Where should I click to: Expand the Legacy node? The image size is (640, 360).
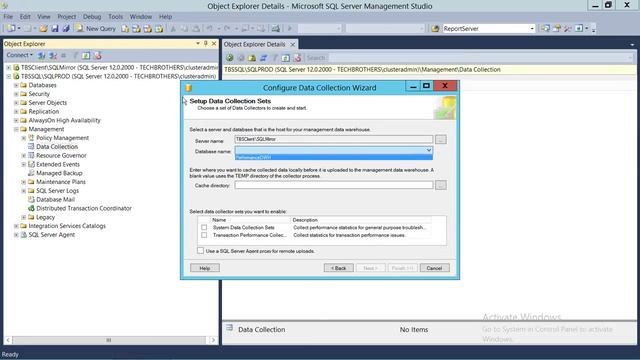(x=24, y=217)
